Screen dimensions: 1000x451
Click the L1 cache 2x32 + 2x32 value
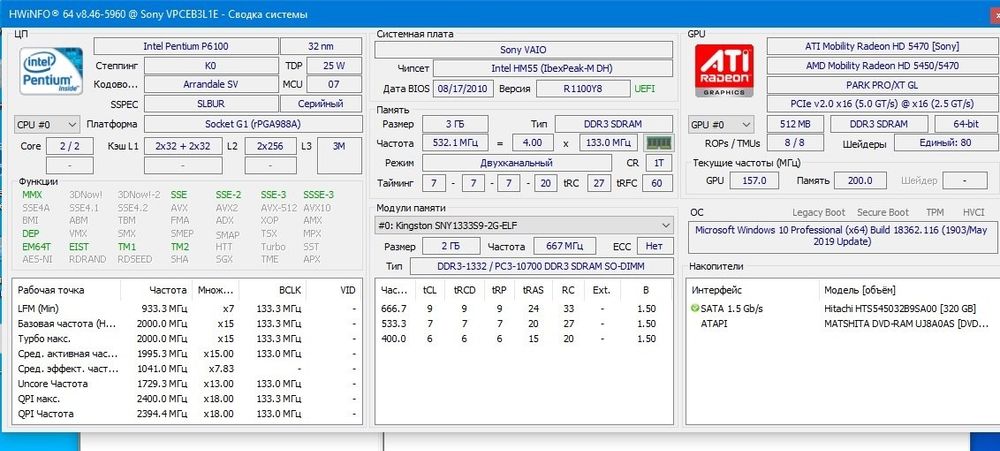183,146
